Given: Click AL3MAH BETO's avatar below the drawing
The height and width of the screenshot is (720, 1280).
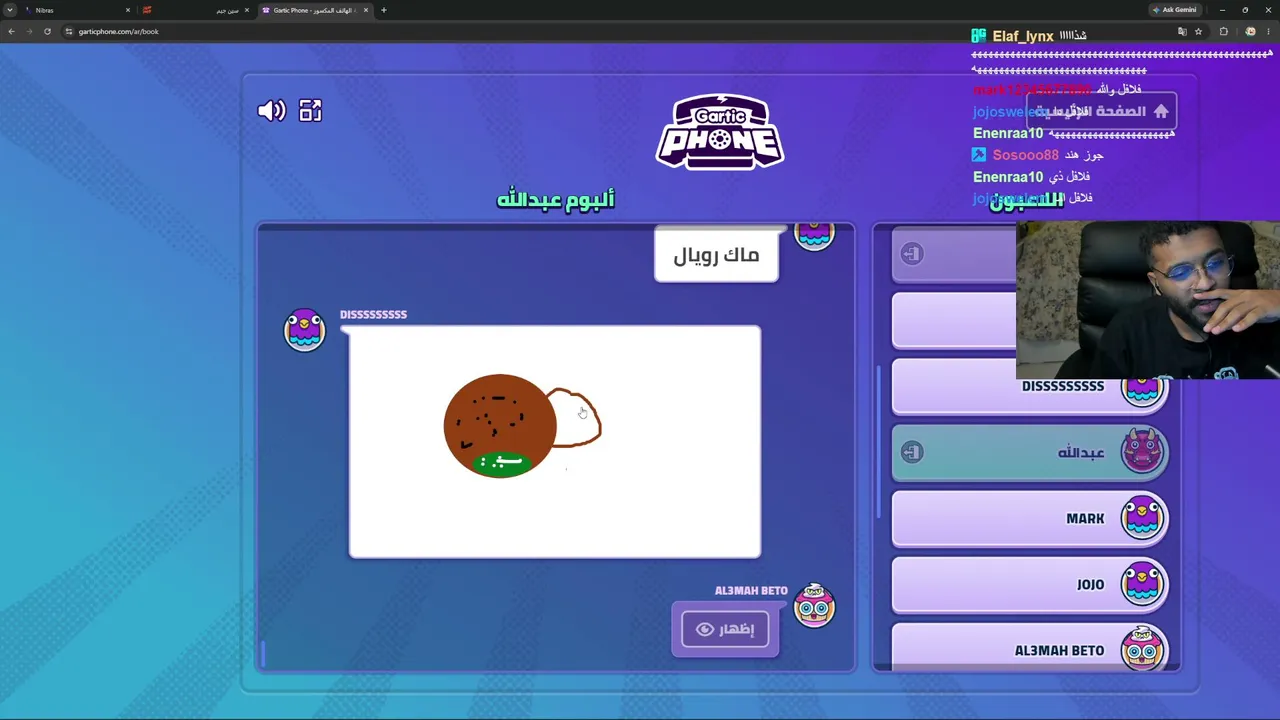Looking at the screenshot, I should [x=814, y=605].
